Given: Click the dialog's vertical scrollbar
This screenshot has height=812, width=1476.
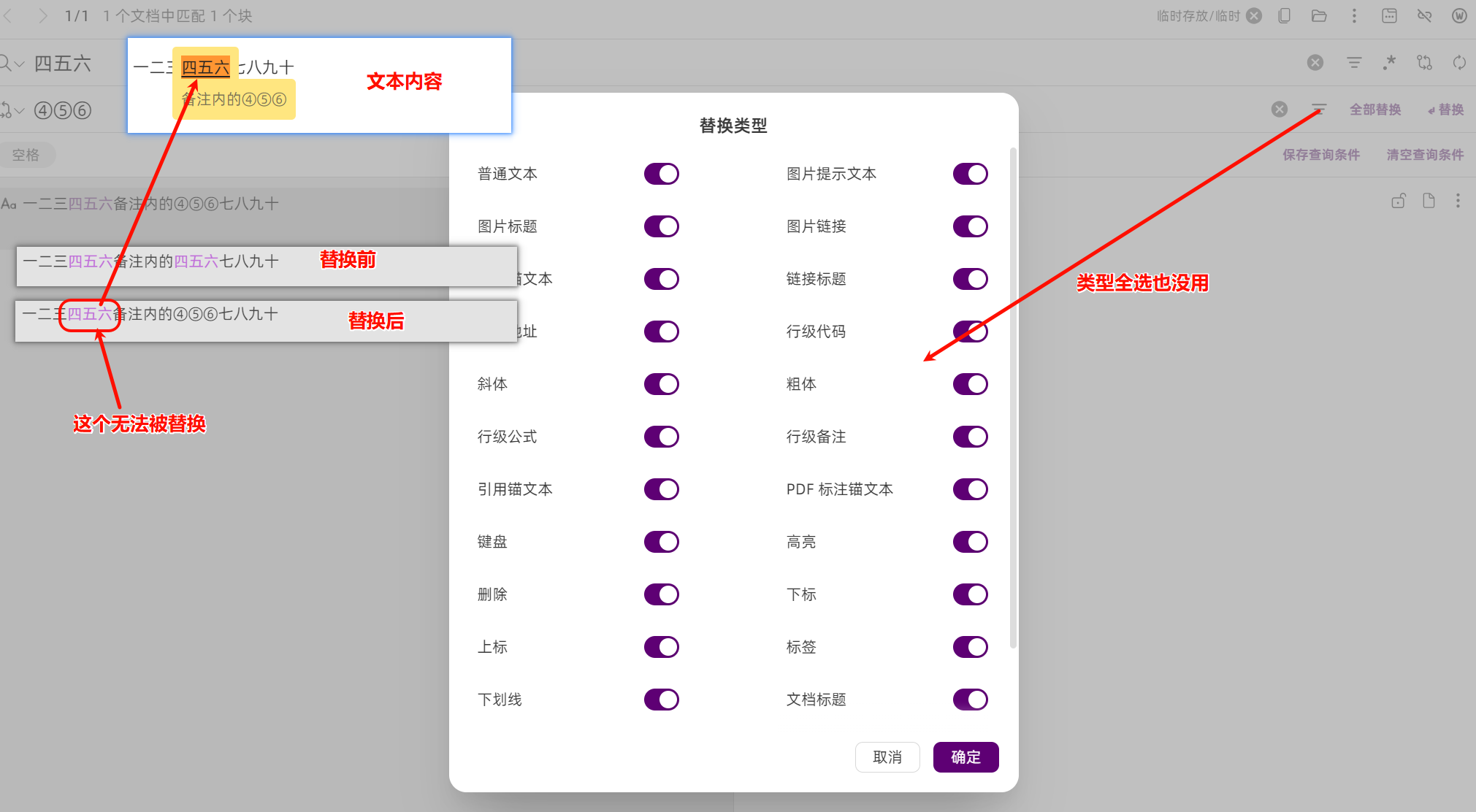Looking at the screenshot, I should 1012,398.
